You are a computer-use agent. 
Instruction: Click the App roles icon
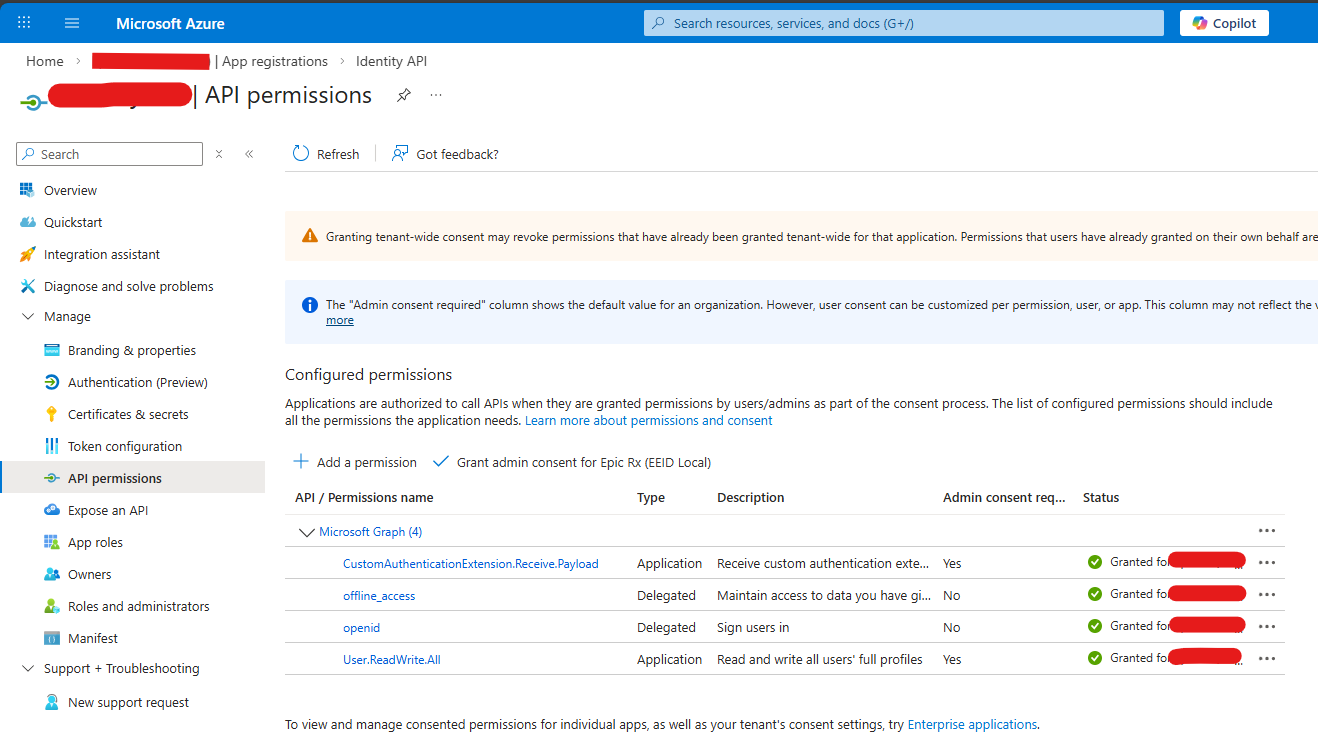tap(51, 542)
